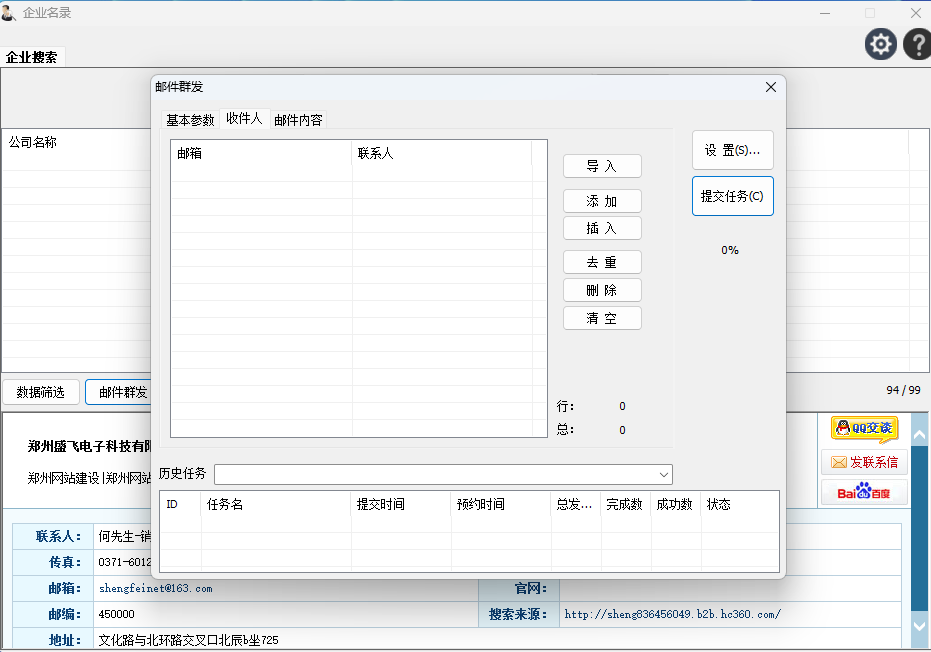Viewport: 931px width, 652px height.
Task: Click the 数据筛选 button
Action: [41, 392]
